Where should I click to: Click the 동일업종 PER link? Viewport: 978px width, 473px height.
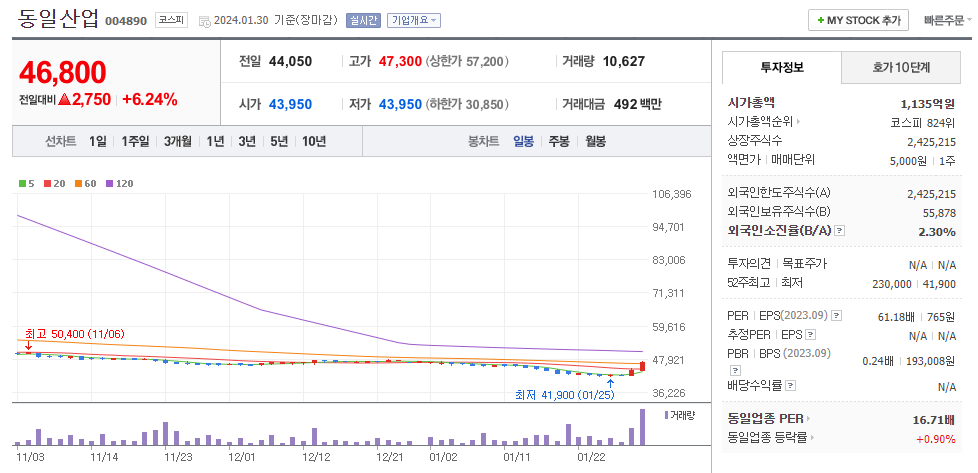765,419
